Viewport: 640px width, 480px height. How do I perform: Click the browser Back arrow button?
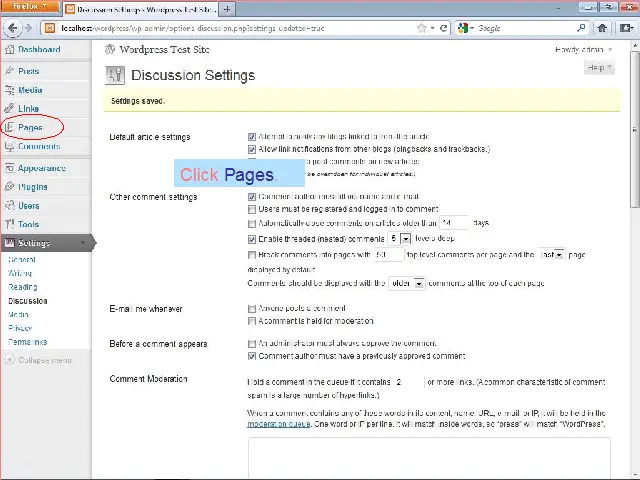(x=12, y=28)
